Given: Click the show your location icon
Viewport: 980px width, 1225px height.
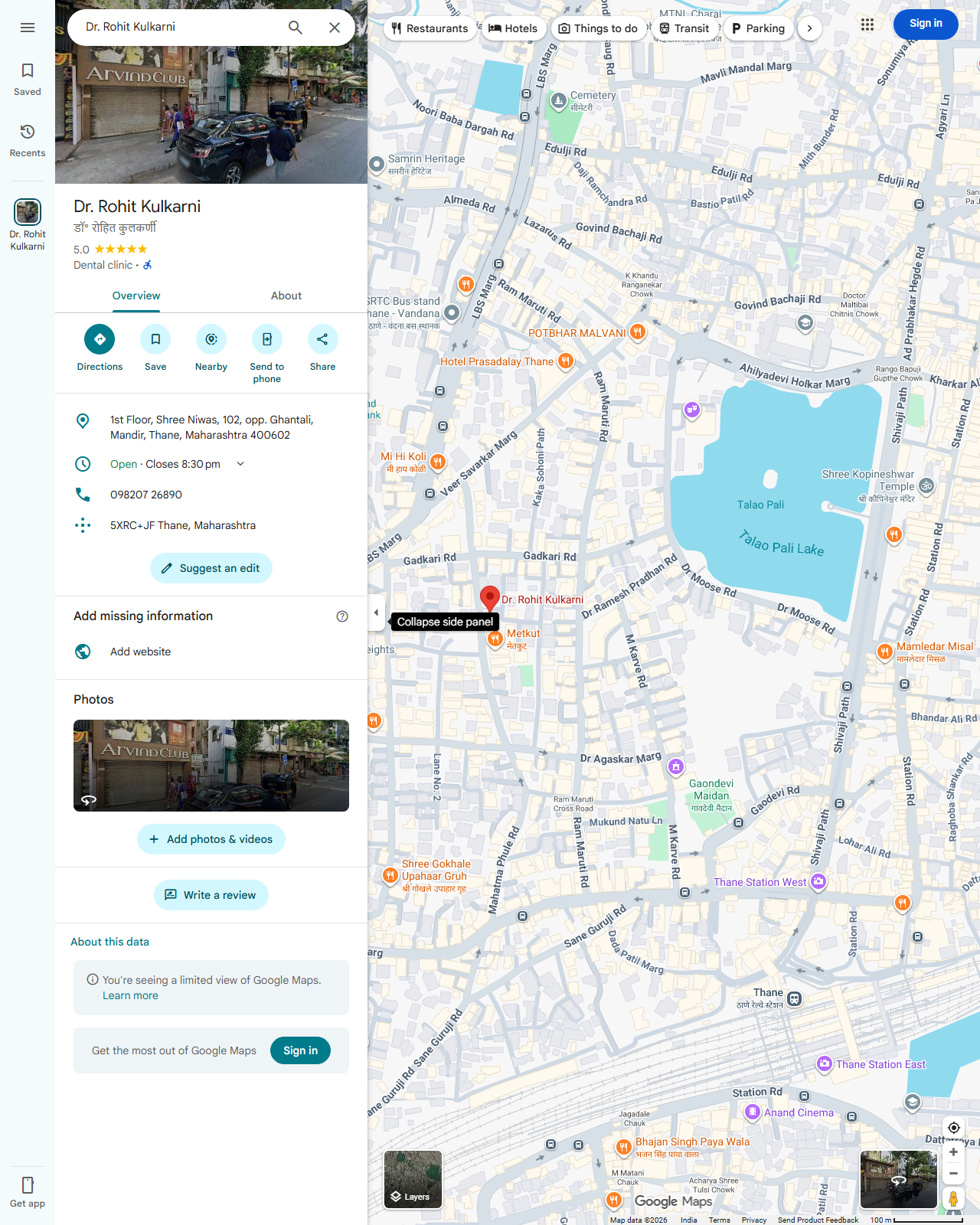Looking at the screenshot, I should [954, 1128].
